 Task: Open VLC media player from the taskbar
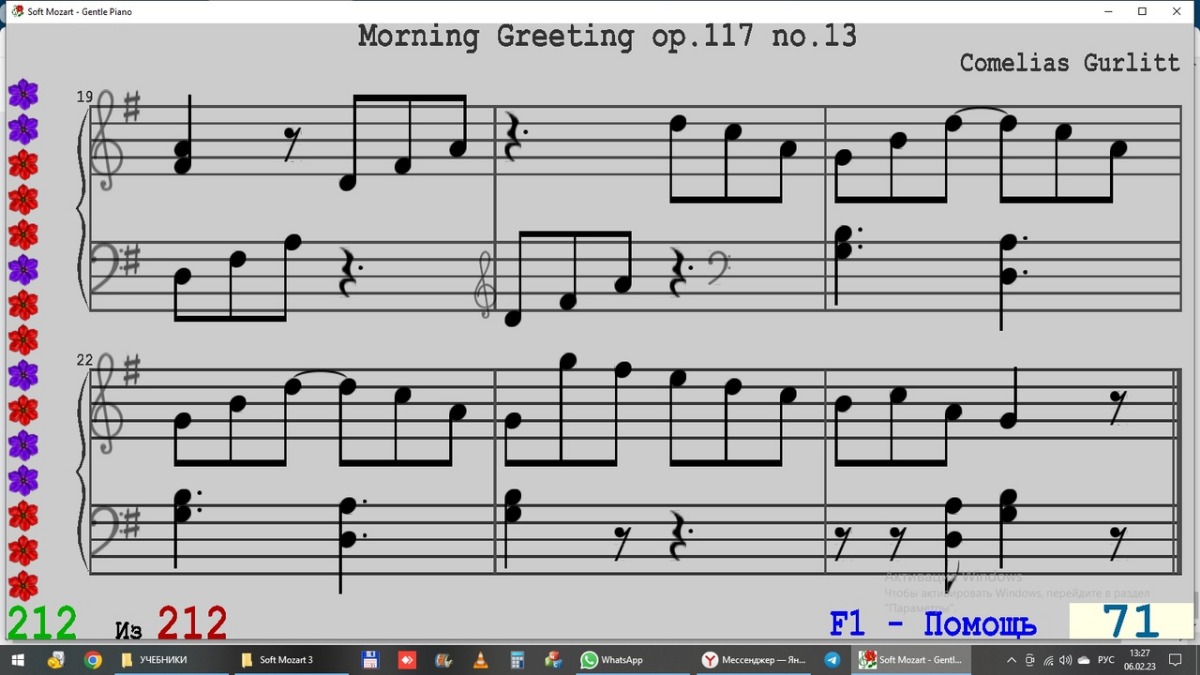(x=480, y=660)
